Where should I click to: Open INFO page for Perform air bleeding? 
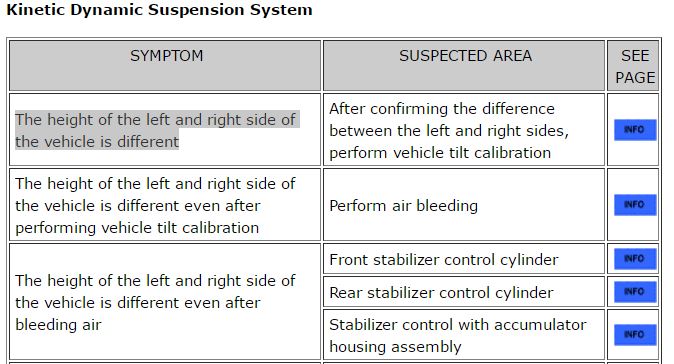tap(635, 205)
